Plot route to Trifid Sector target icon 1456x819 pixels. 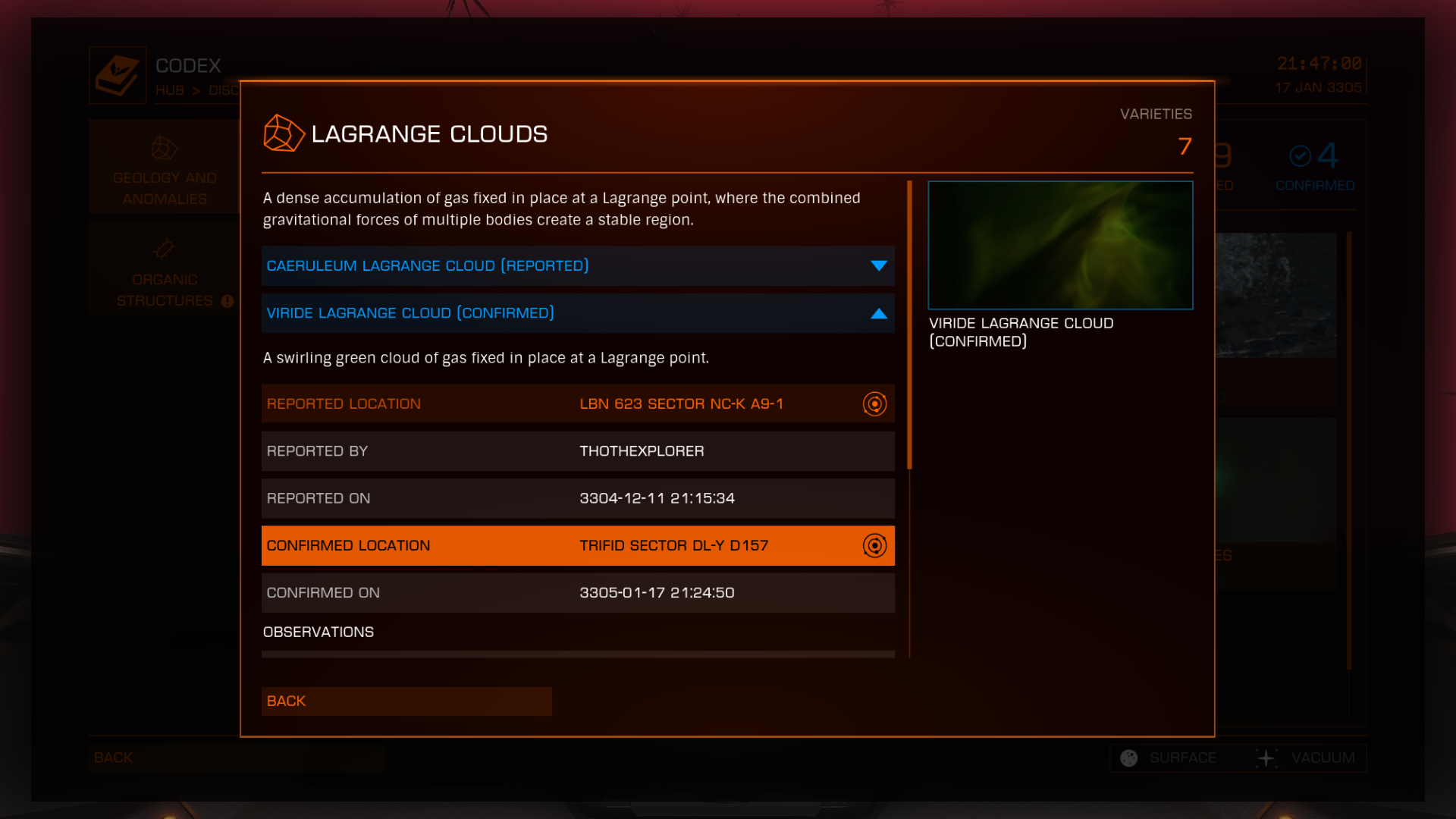click(x=874, y=545)
